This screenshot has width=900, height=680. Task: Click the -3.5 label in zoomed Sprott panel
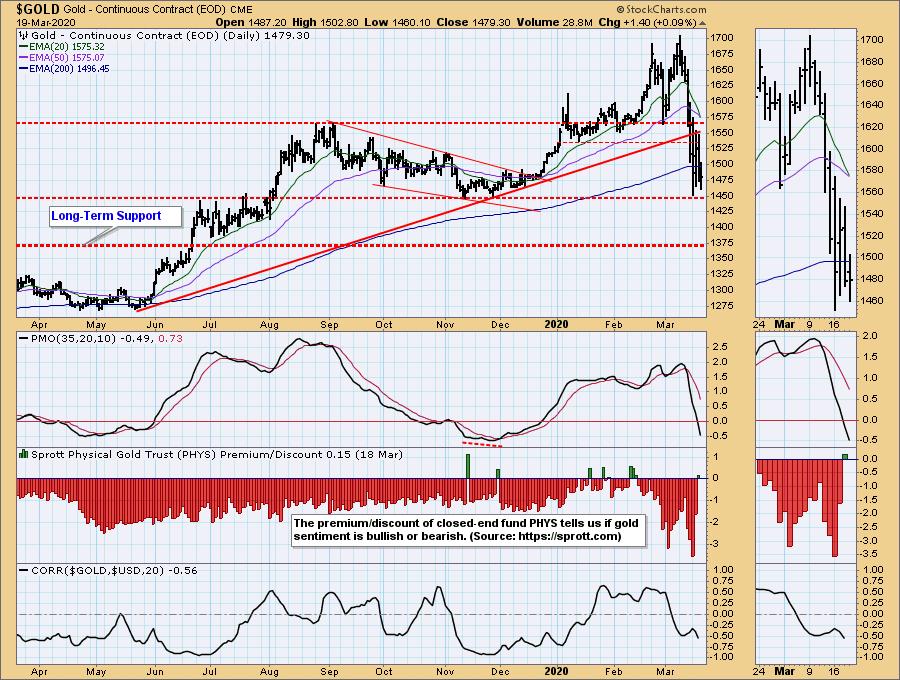coord(870,554)
